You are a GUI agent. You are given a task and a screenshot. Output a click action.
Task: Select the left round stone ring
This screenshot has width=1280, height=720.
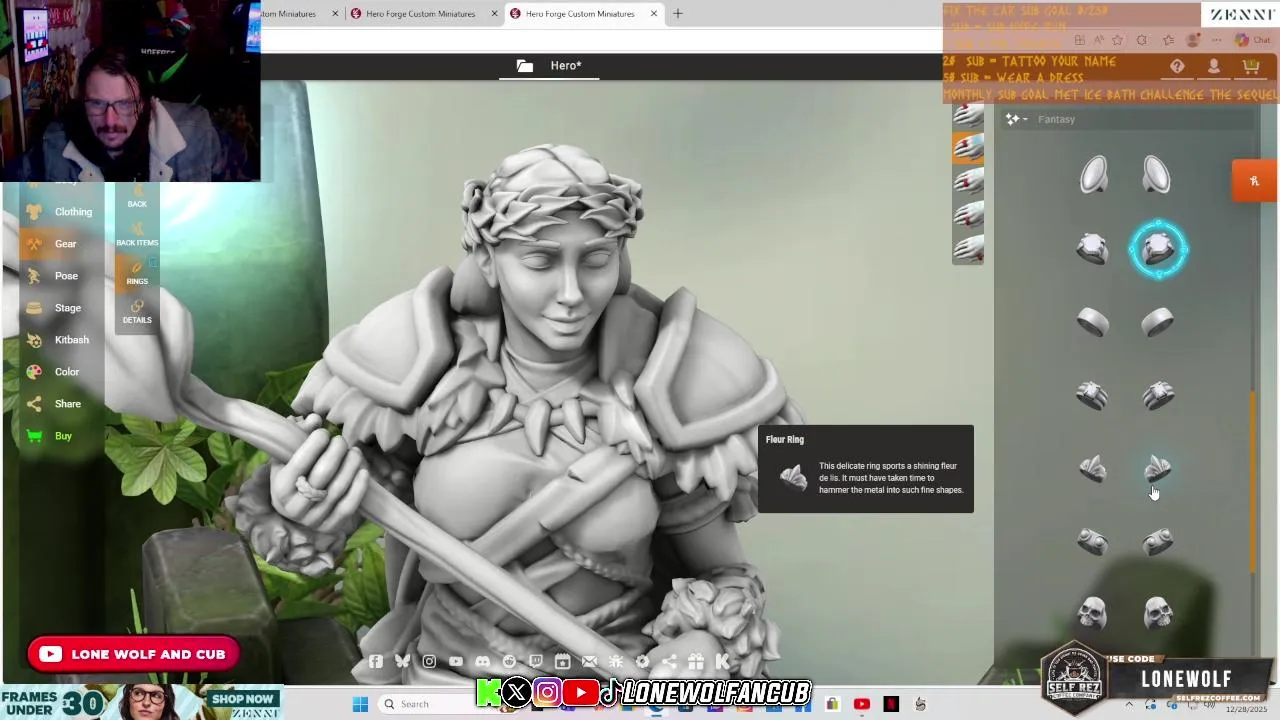[1093, 541]
